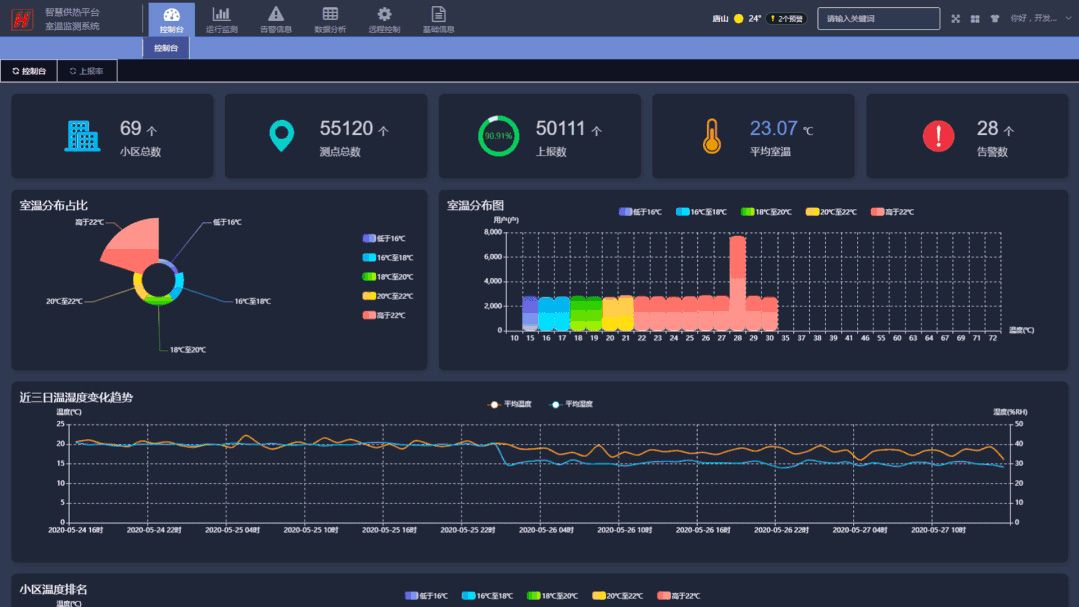Toggle 平均温度 series in trend chart

[x=510, y=404]
